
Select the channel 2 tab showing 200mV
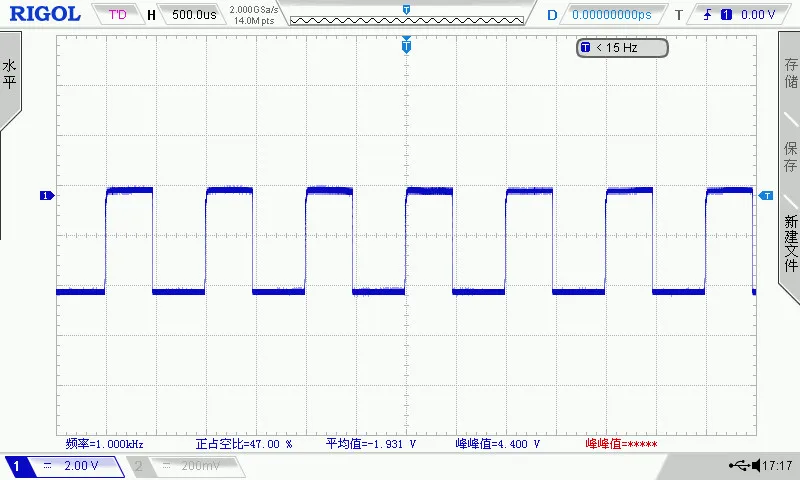[185, 466]
